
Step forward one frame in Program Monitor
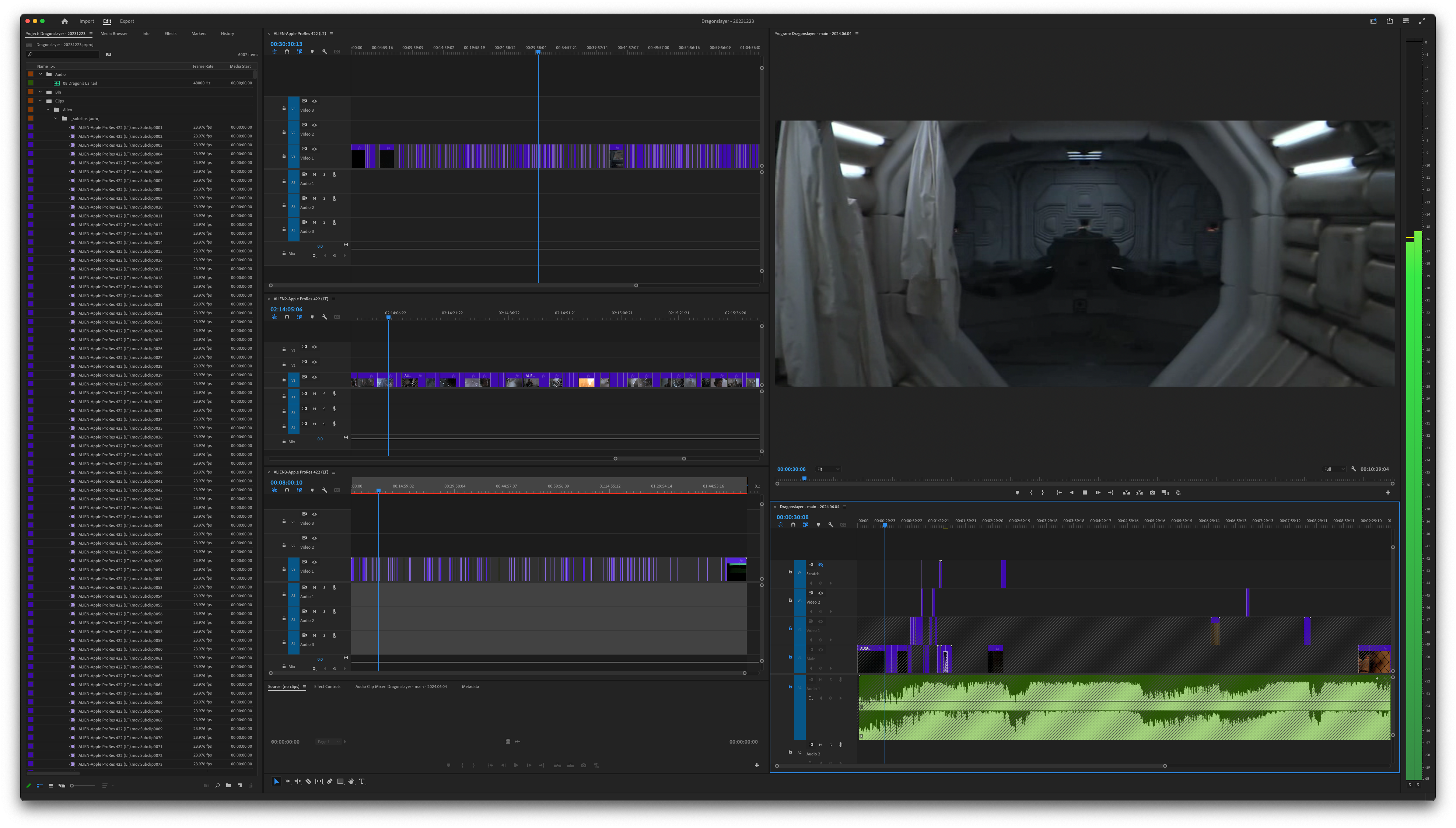(1098, 492)
